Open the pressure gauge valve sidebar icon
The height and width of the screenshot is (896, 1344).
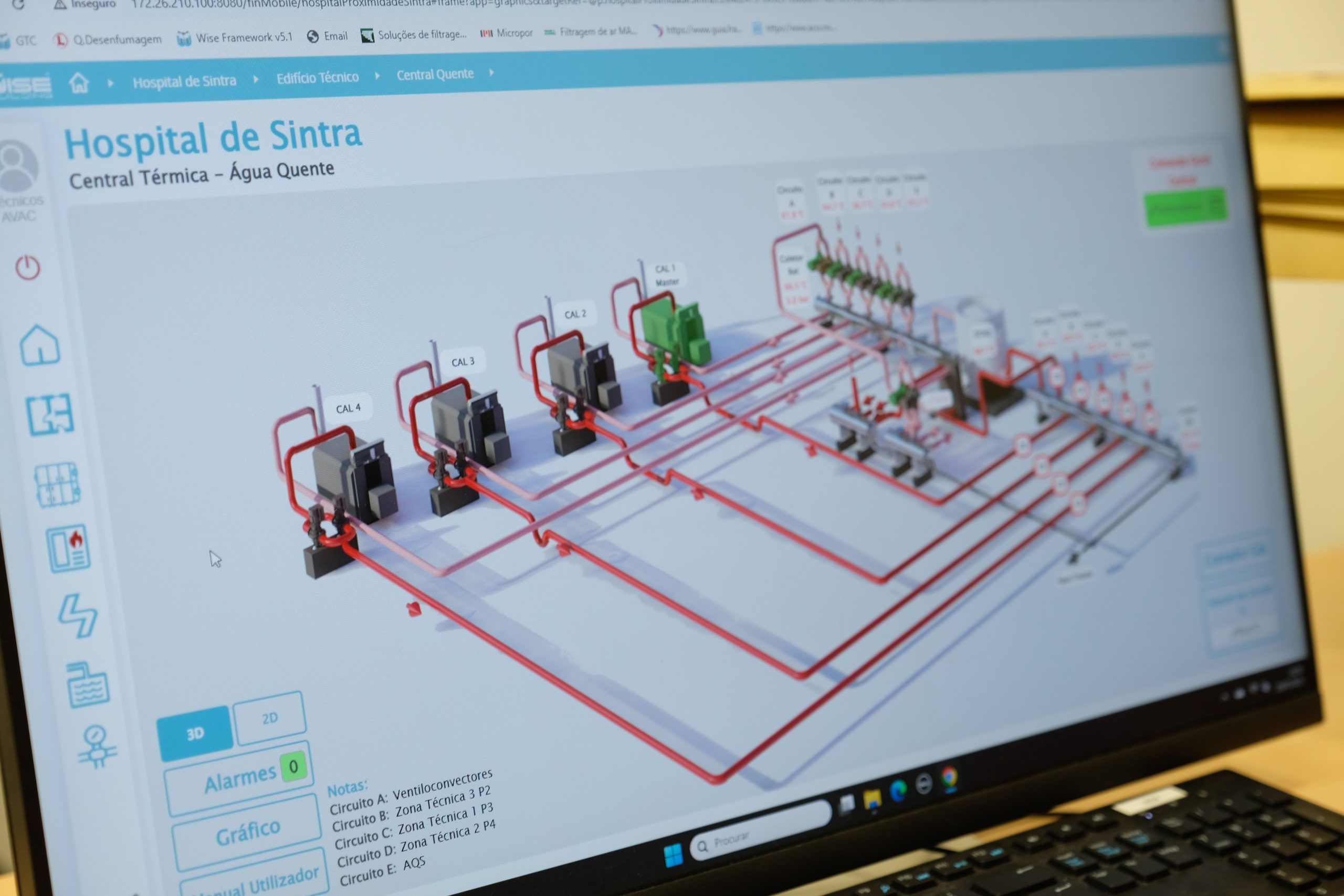(x=97, y=746)
